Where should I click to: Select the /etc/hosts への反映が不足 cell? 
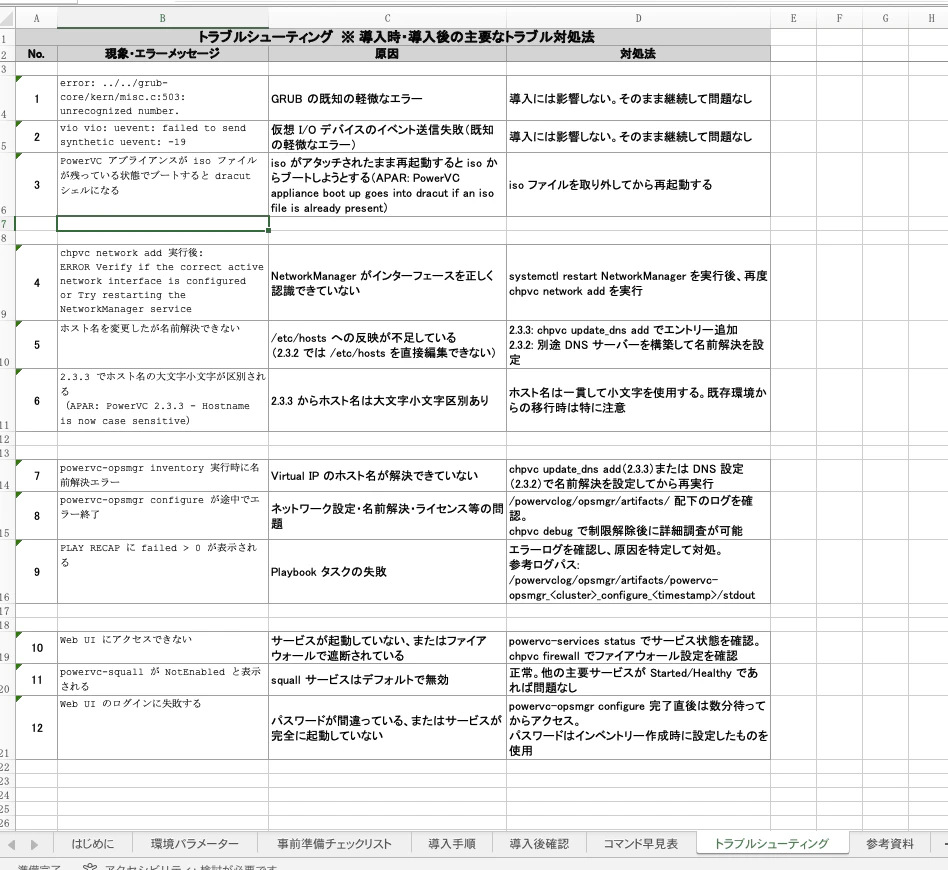coord(388,345)
